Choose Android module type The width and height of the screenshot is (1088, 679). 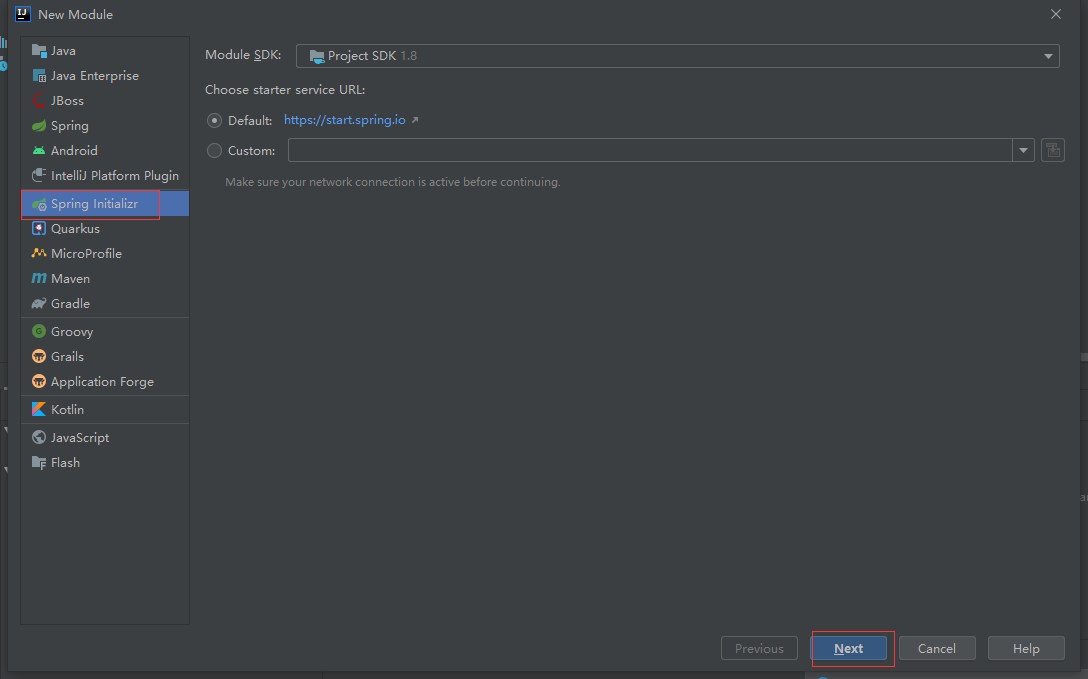click(105, 151)
